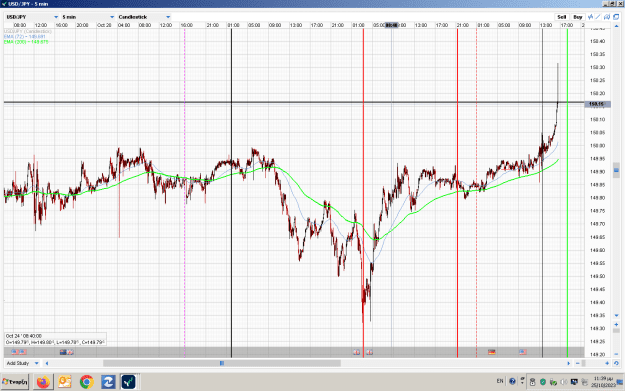Click the vertical zoom plus icon
This screenshot has width=625, height=391.
[x=616, y=324]
